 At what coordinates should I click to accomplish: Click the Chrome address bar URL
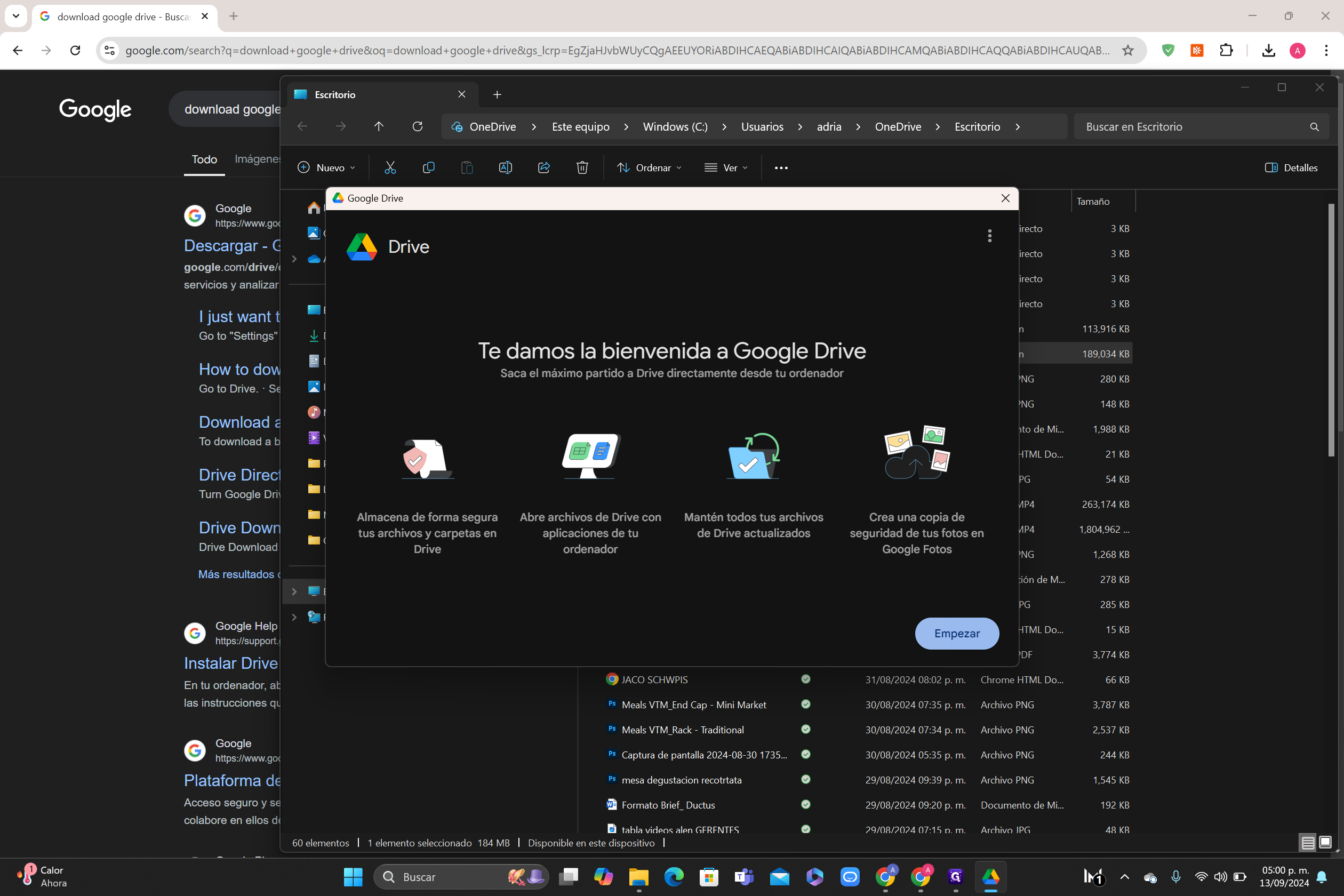pyautogui.click(x=617, y=50)
